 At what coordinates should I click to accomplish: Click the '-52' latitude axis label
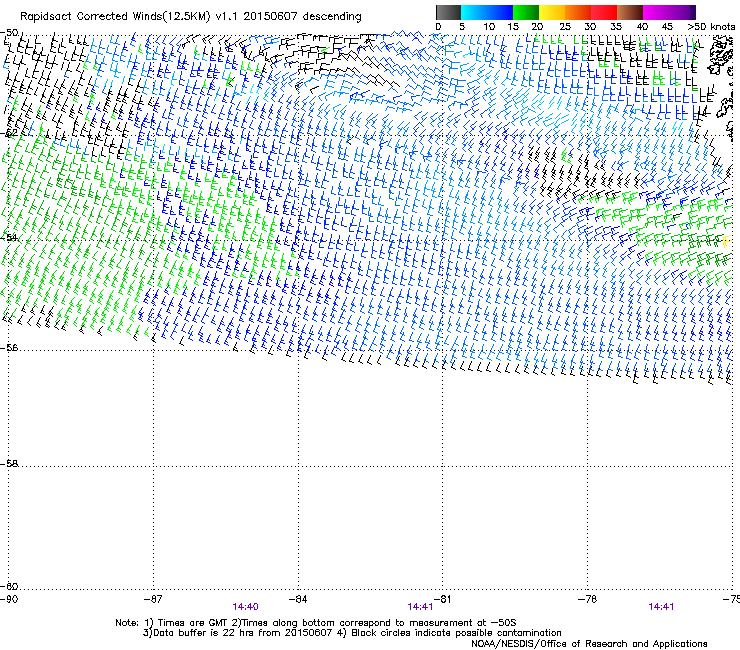point(9,133)
